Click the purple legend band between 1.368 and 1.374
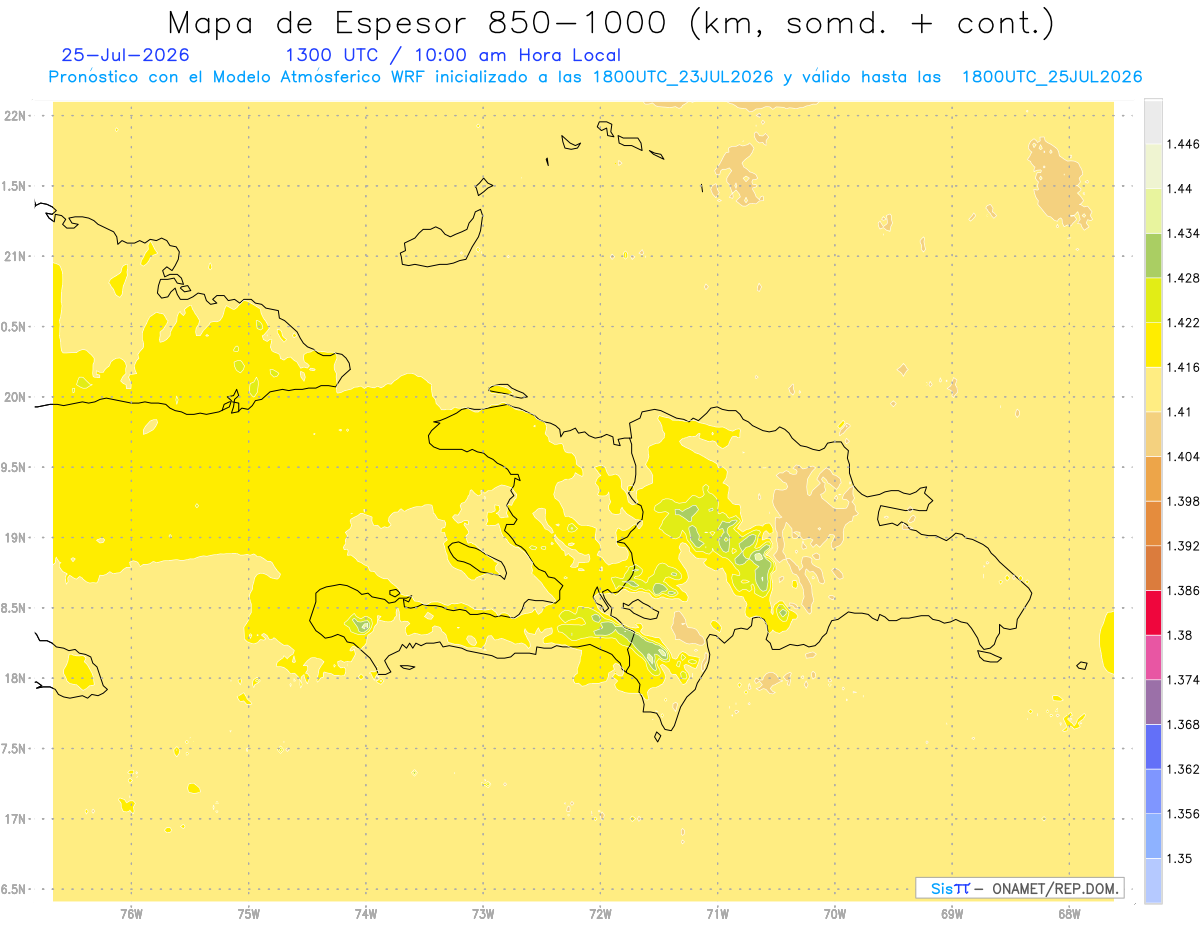The height and width of the screenshot is (927, 1200). click(x=1152, y=702)
